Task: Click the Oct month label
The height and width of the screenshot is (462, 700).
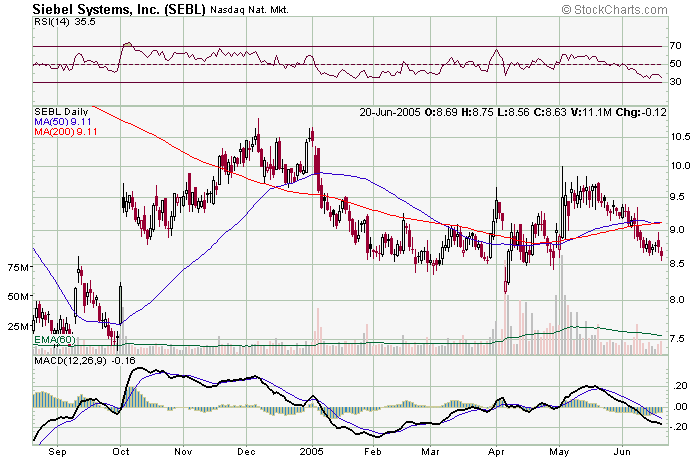Action: pos(121,452)
